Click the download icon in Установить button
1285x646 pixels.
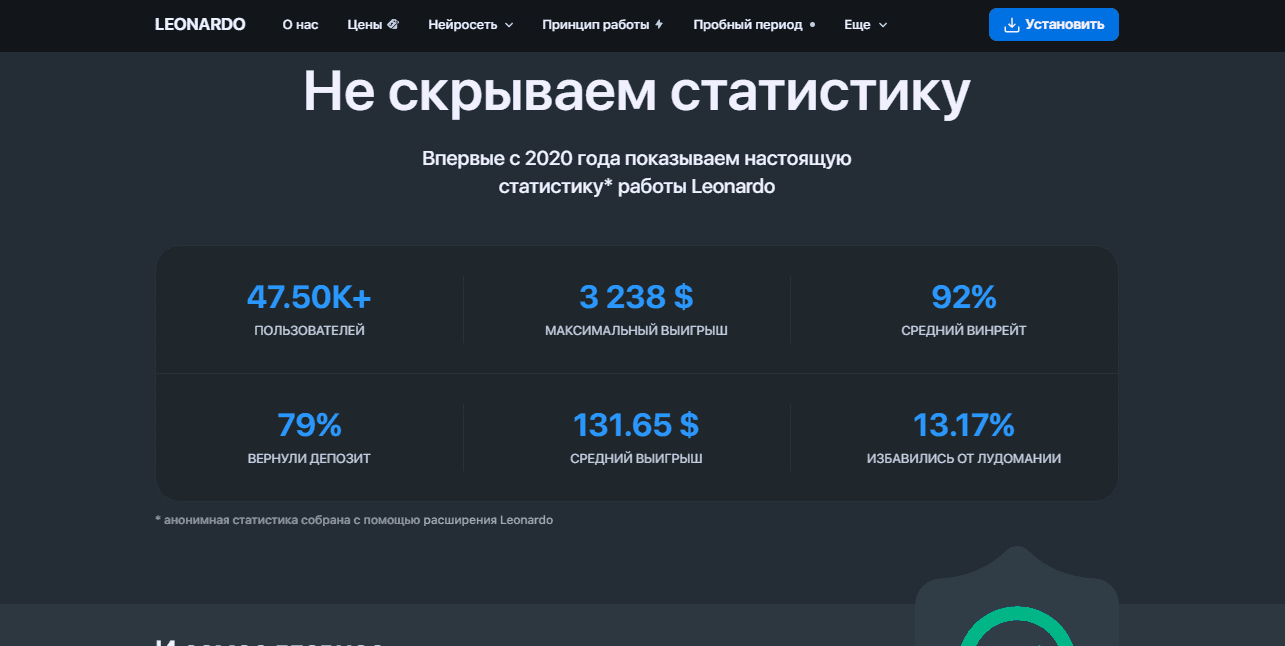1011,24
